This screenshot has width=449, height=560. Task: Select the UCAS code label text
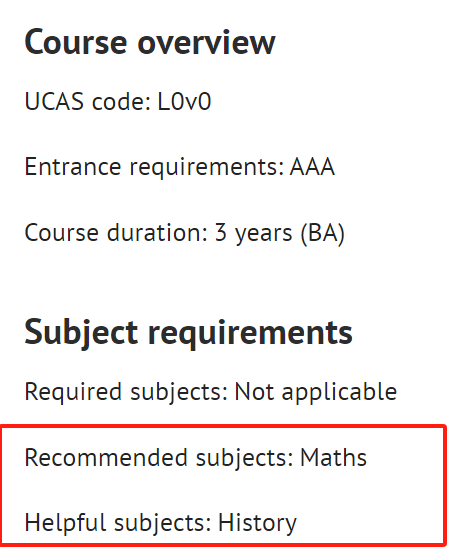(x=88, y=101)
